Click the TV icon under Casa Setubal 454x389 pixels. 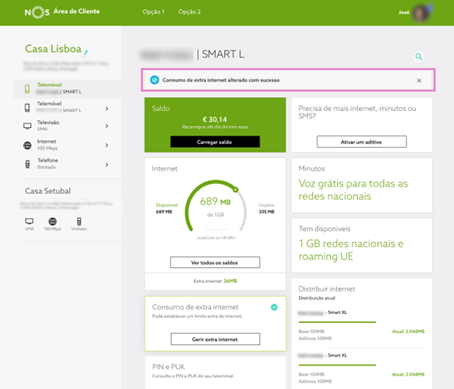[x=29, y=221]
